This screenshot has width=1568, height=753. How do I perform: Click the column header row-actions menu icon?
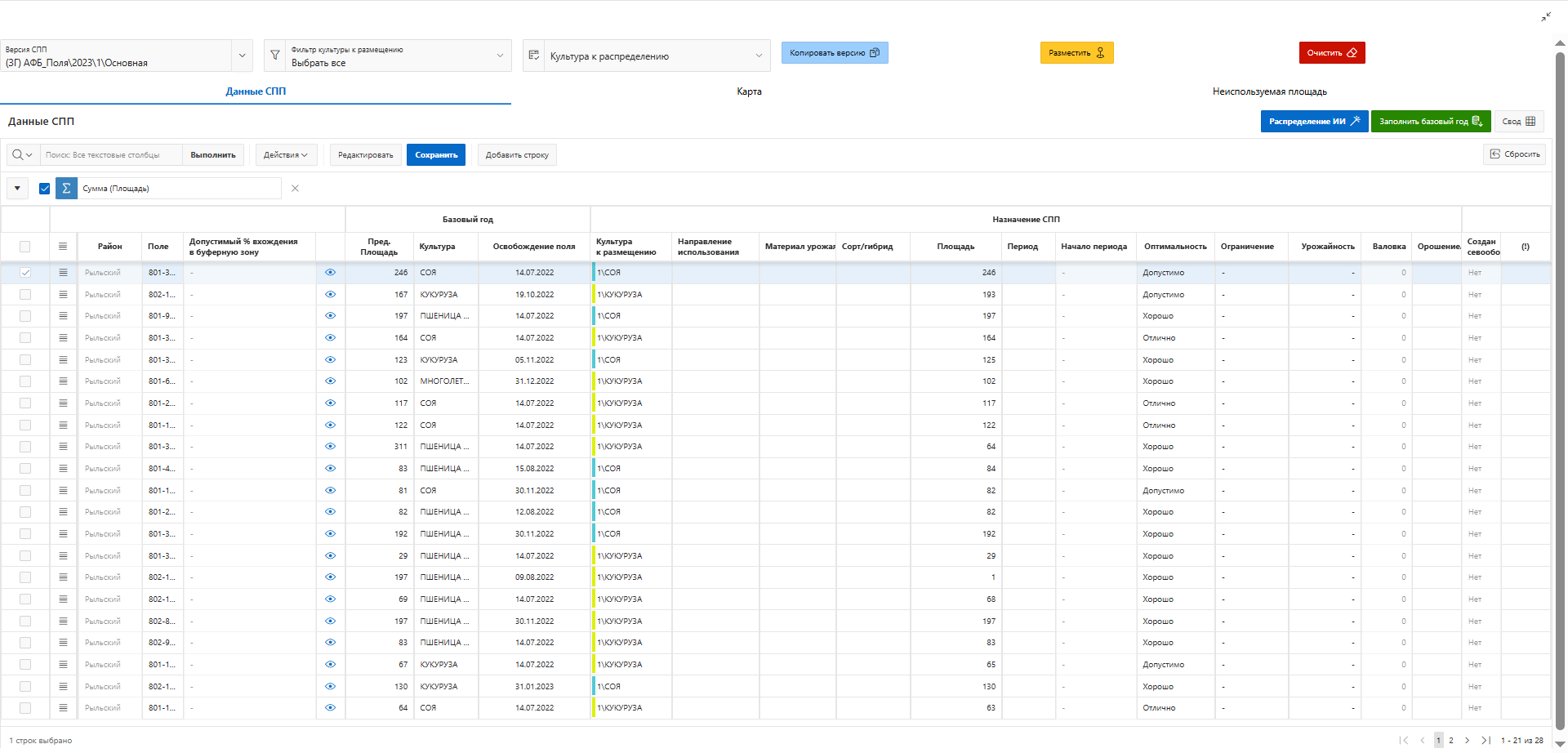[x=63, y=247]
